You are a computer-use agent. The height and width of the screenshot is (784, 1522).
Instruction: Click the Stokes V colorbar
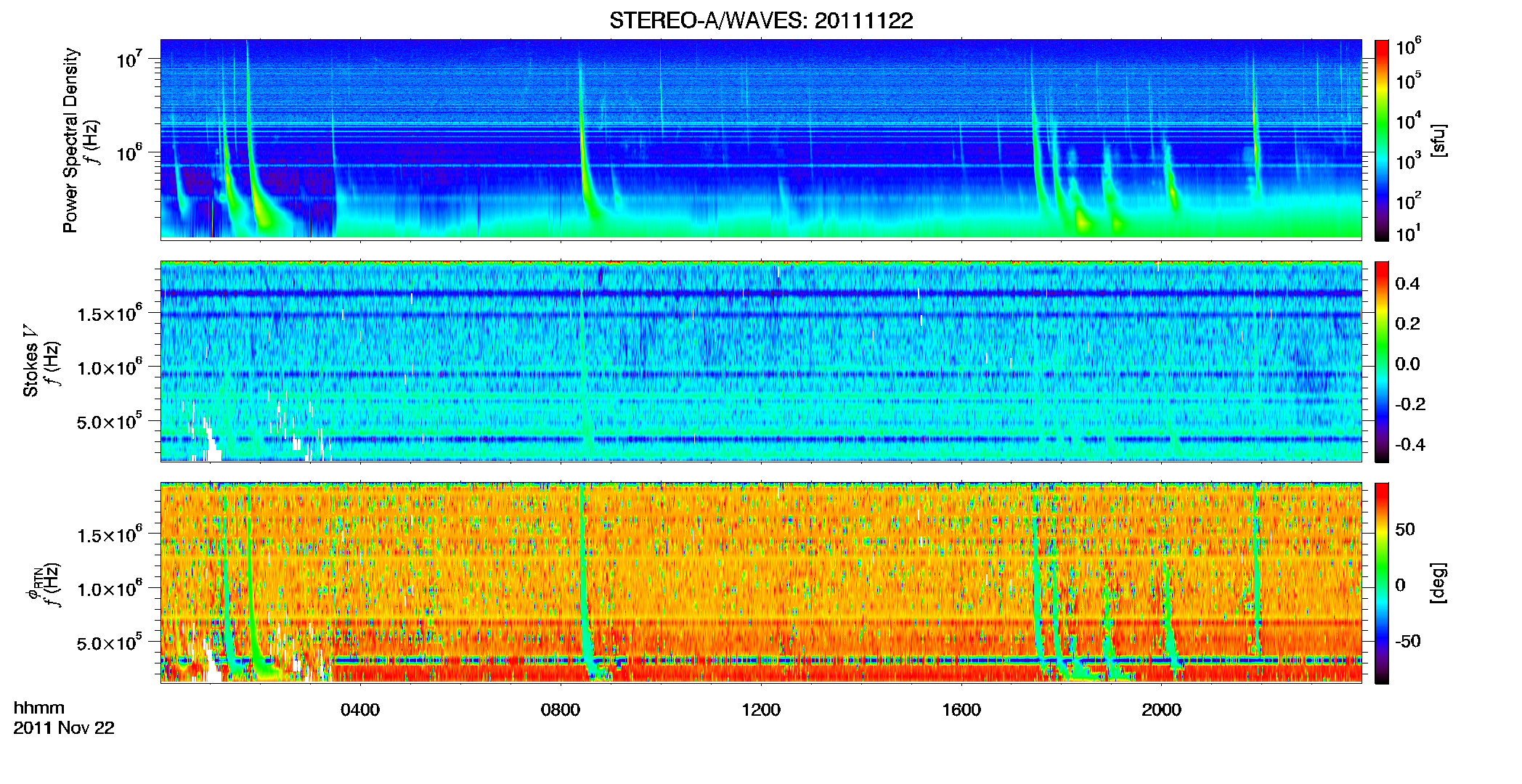coord(1382,362)
